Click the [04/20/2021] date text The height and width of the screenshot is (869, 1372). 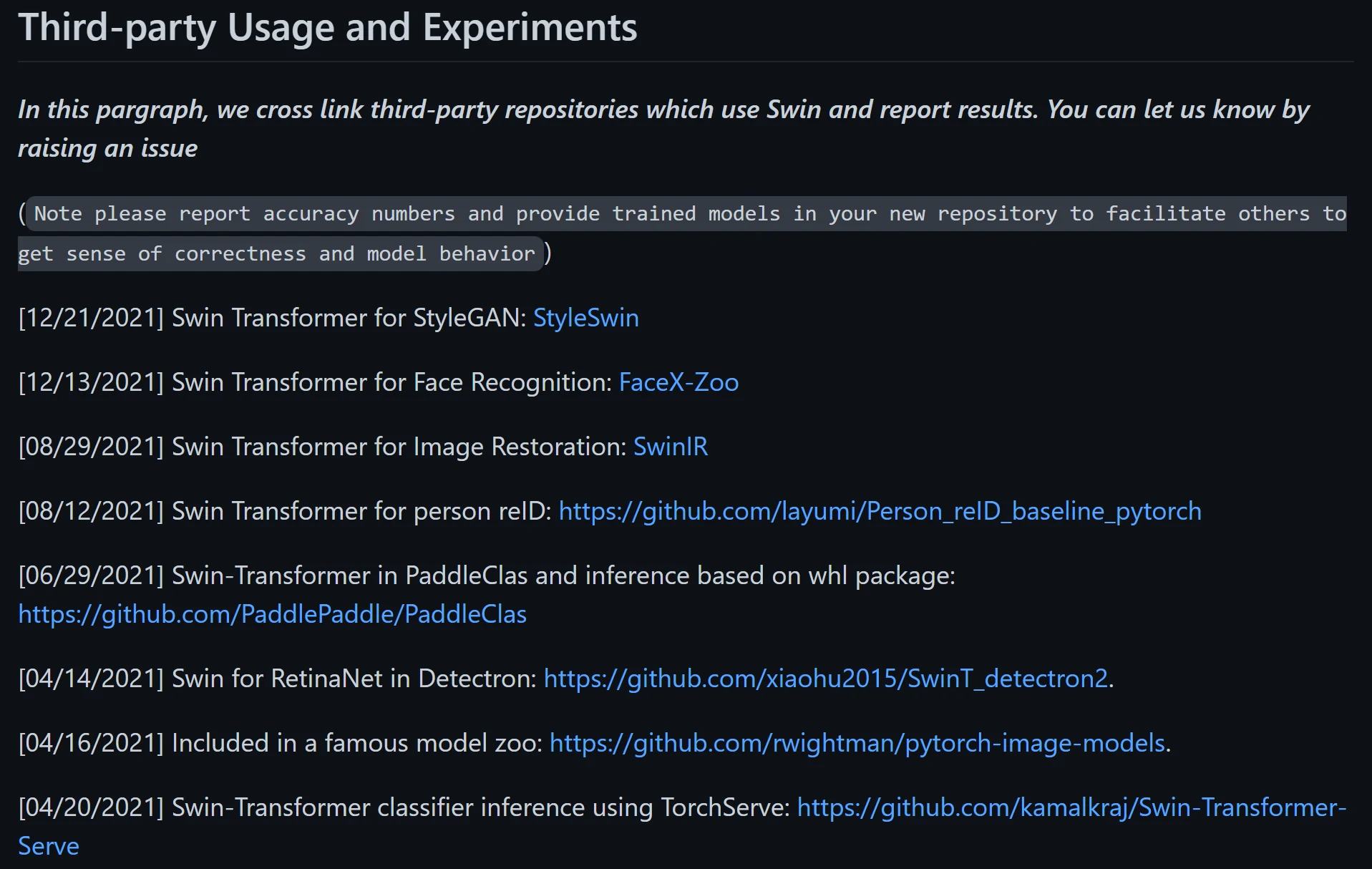tap(91, 807)
